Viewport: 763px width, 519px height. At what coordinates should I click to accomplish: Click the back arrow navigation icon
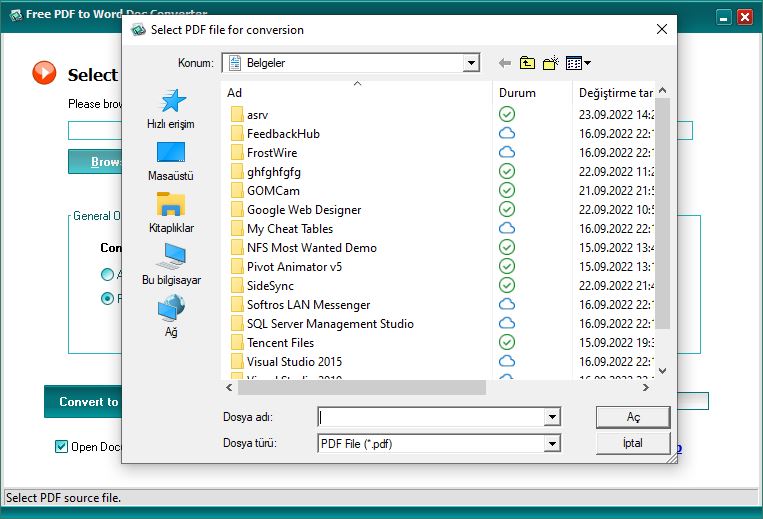[505, 63]
